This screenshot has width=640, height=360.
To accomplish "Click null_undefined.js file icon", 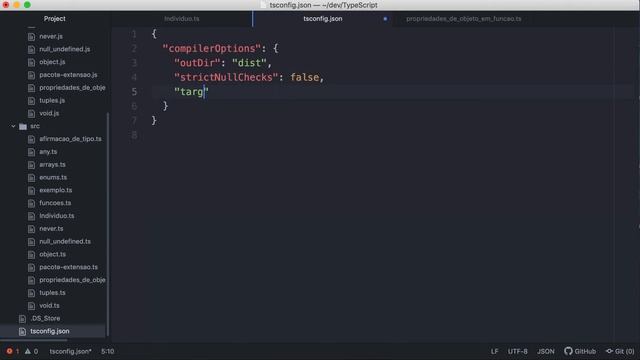I will pyautogui.click(x=31, y=49).
